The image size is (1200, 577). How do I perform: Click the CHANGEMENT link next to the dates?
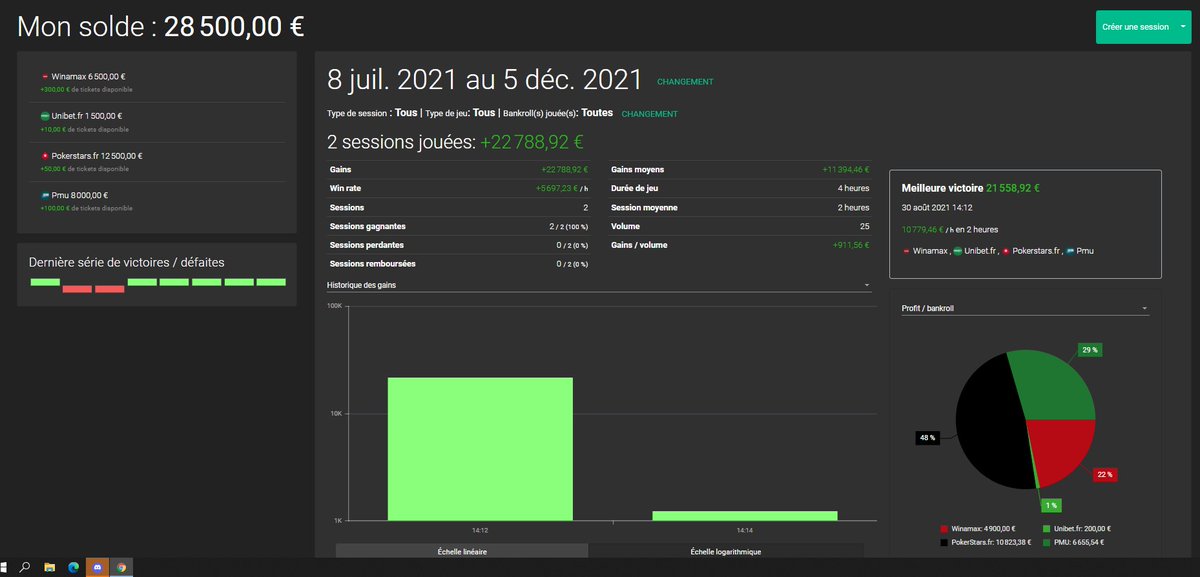[x=685, y=81]
